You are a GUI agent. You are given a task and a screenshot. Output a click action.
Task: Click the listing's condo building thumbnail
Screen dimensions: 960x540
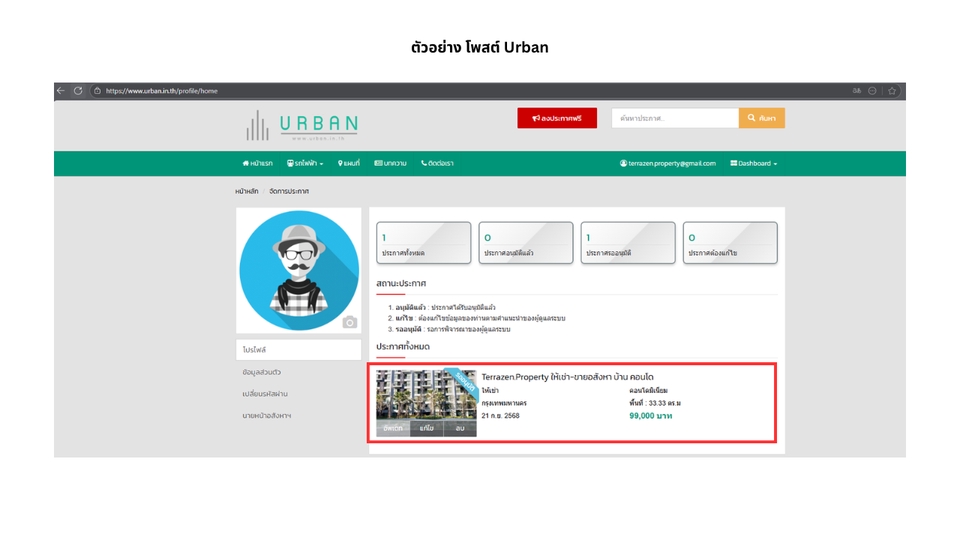pyautogui.click(x=426, y=395)
